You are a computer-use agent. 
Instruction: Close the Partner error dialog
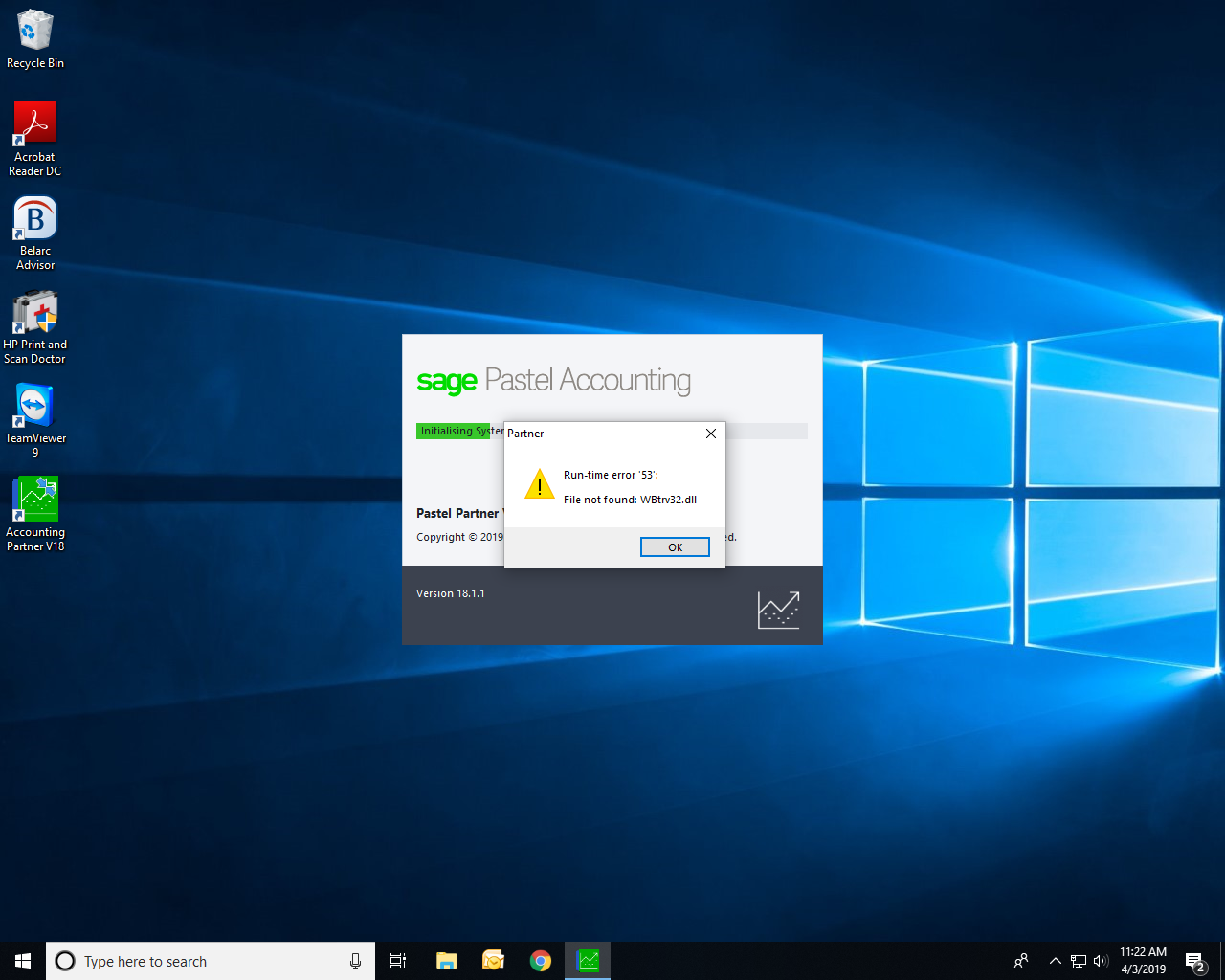pyautogui.click(x=711, y=434)
